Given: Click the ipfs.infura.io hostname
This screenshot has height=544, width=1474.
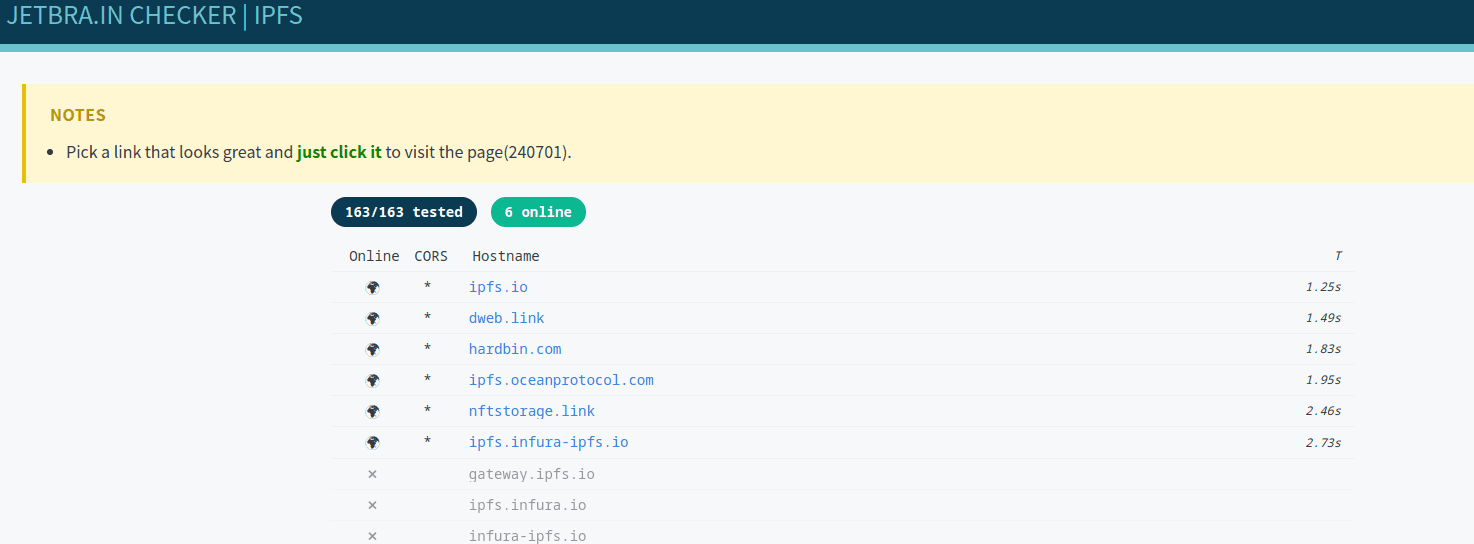Looking at the screenshot, I should pos(528,505).
